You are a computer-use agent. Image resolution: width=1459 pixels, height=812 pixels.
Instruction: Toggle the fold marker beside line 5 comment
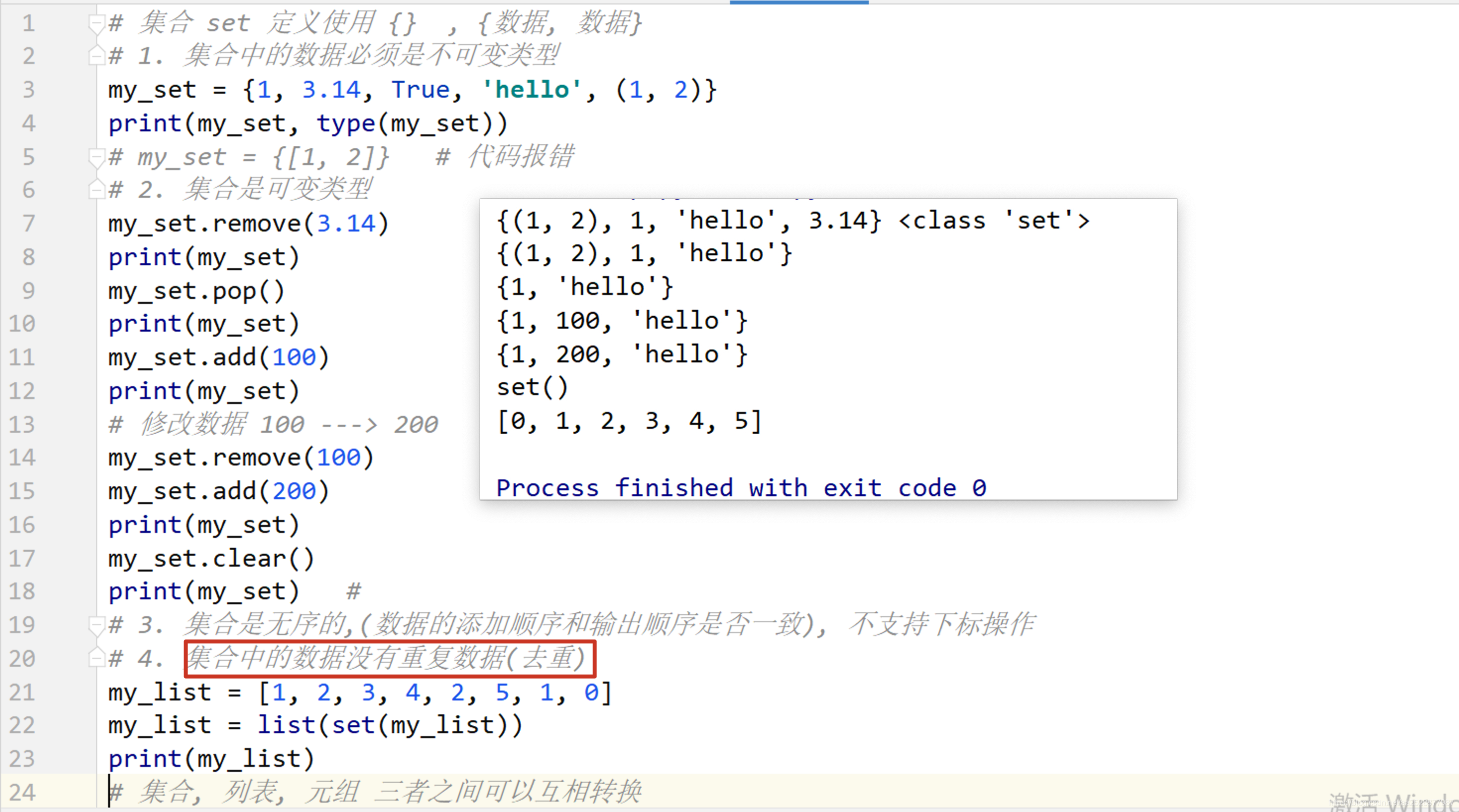[97, 158]
